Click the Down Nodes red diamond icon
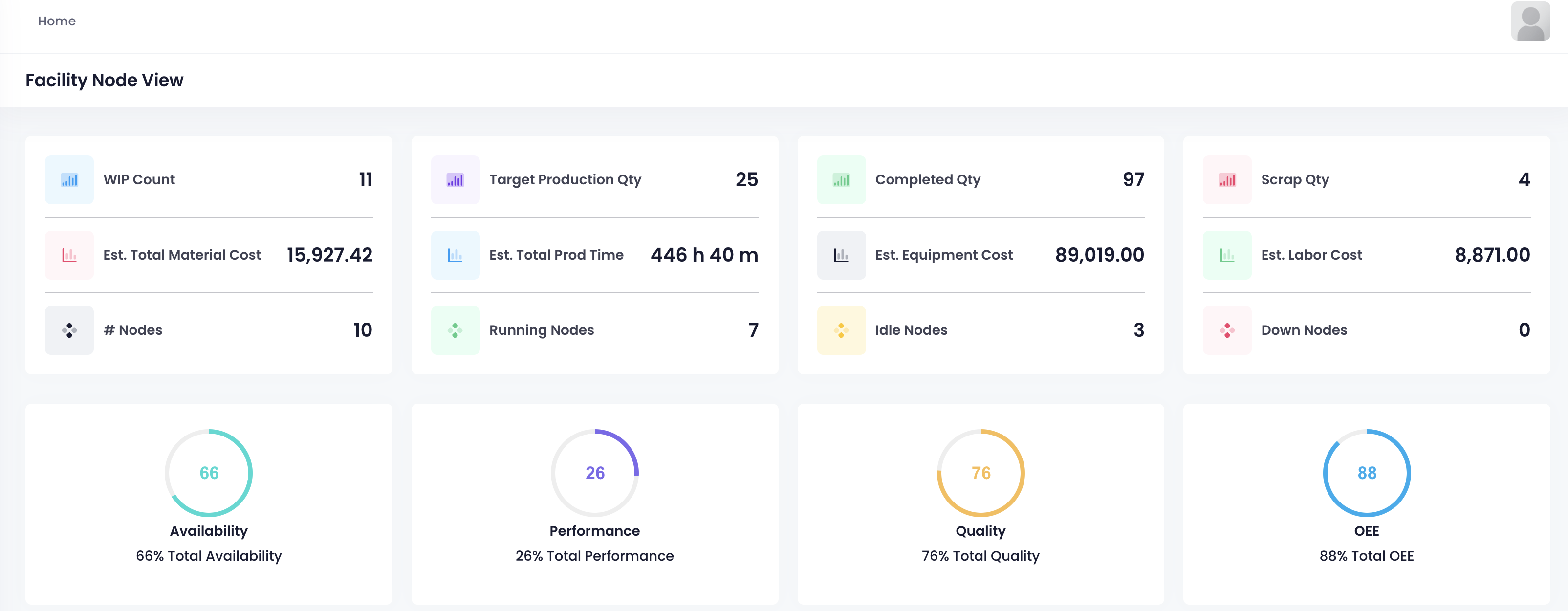Image resolution: width=1568 pixels, height=611 pixels. 1226,330
